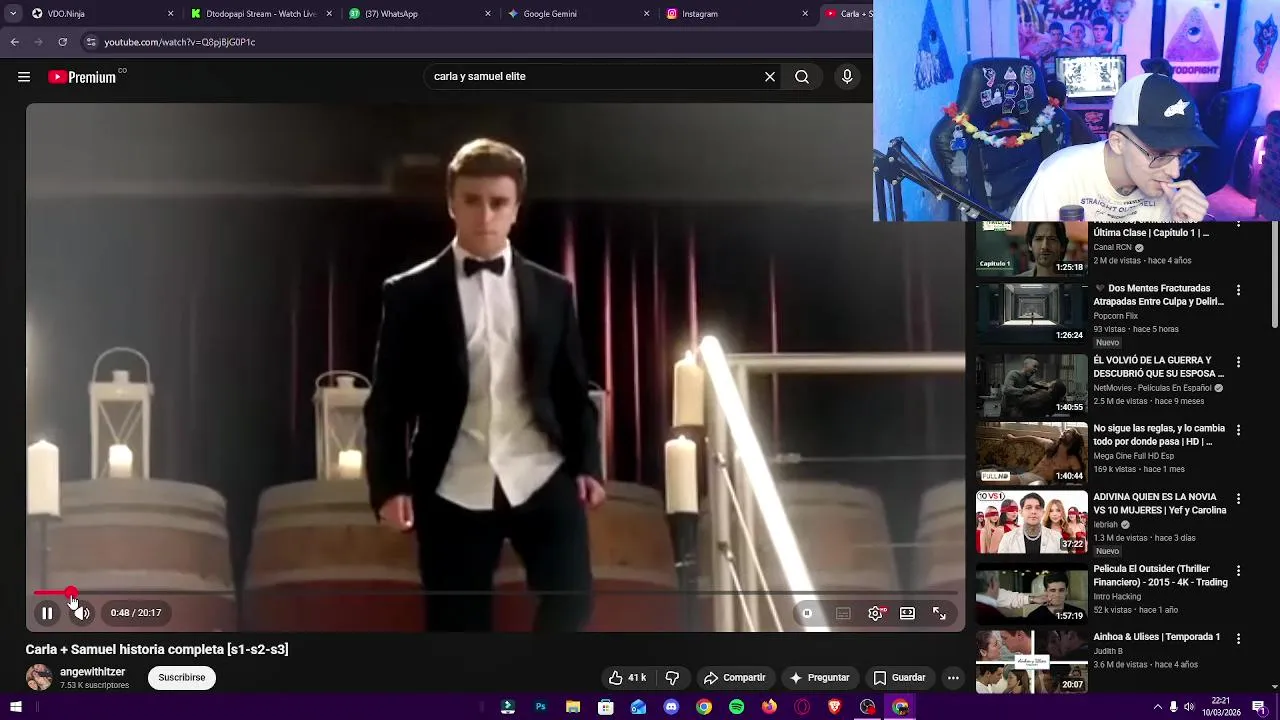This screenshot has width=1280, height=720.
Task: Open 'Última Clase | Capítulo 1' thumbnail
Action: (x=1031, y=248)
